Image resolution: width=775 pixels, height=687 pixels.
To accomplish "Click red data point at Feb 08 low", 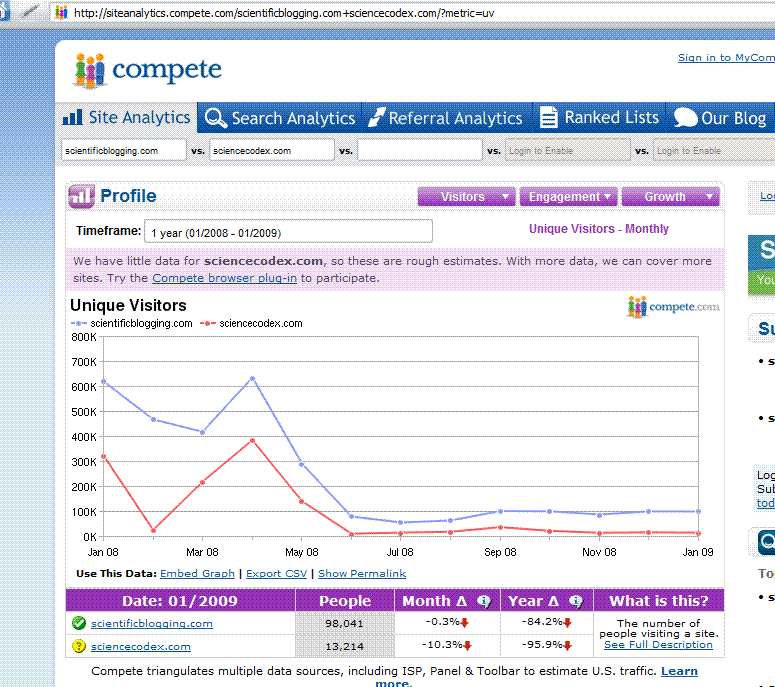I will [x=153, y=530].
